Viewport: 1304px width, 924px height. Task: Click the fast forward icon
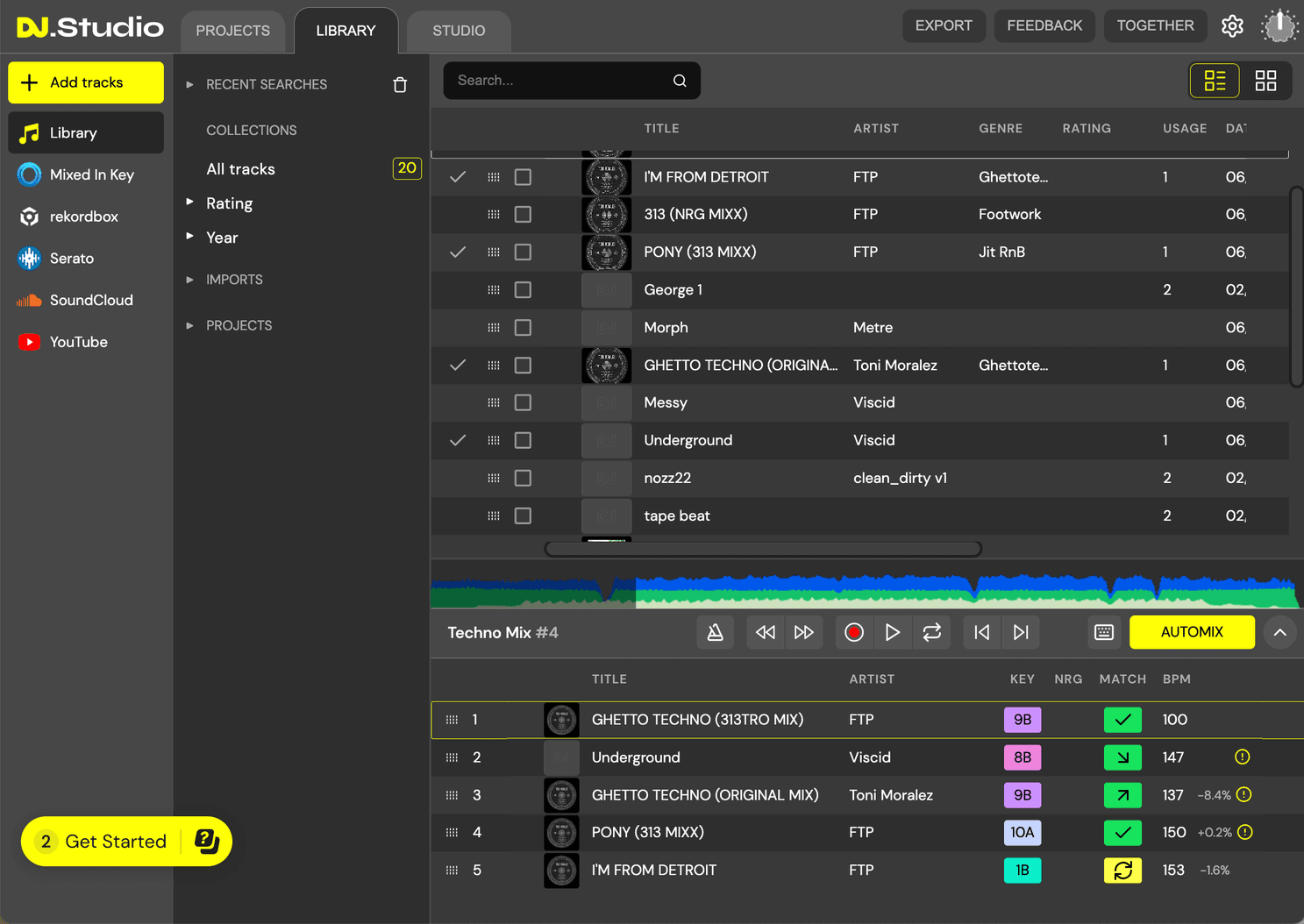coord(803,632)
